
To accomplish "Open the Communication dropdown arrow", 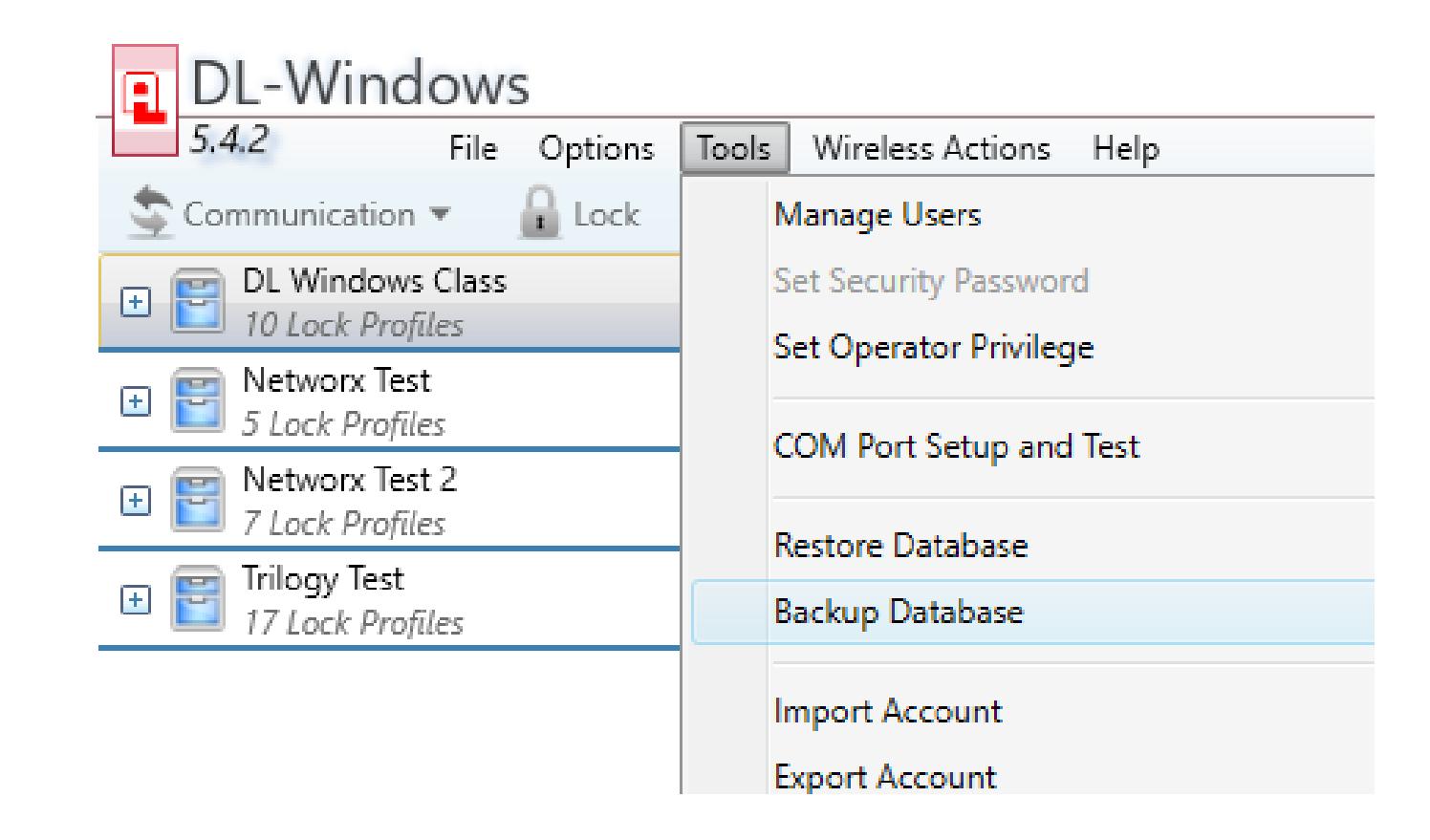I will pyautogui.click(x=440, y=215).
